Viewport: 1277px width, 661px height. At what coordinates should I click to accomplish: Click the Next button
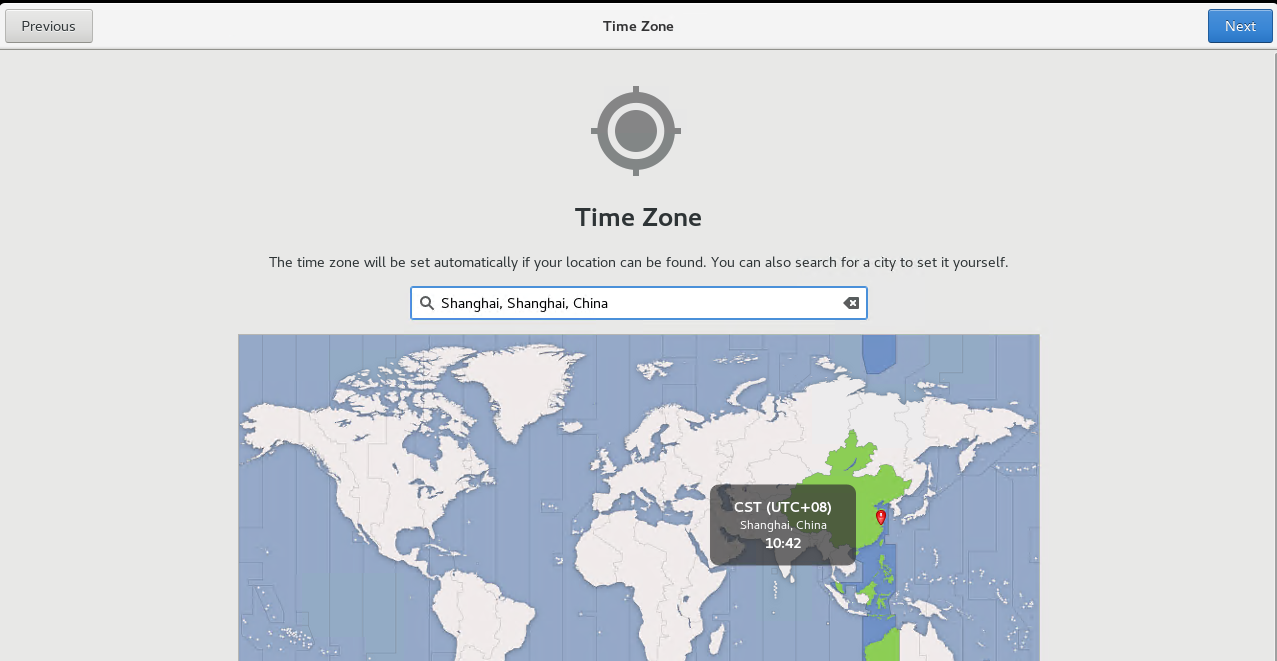(1240, 26)
